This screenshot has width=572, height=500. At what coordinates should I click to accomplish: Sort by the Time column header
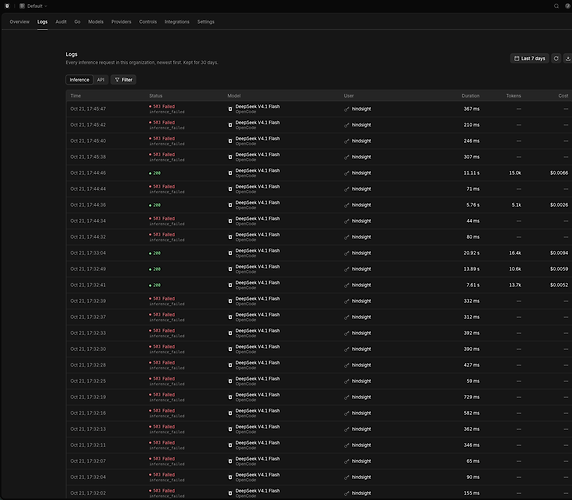coord(76,96)
